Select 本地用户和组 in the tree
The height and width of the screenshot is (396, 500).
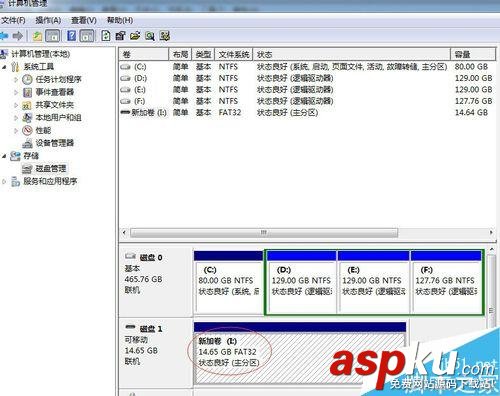point(58,118)
